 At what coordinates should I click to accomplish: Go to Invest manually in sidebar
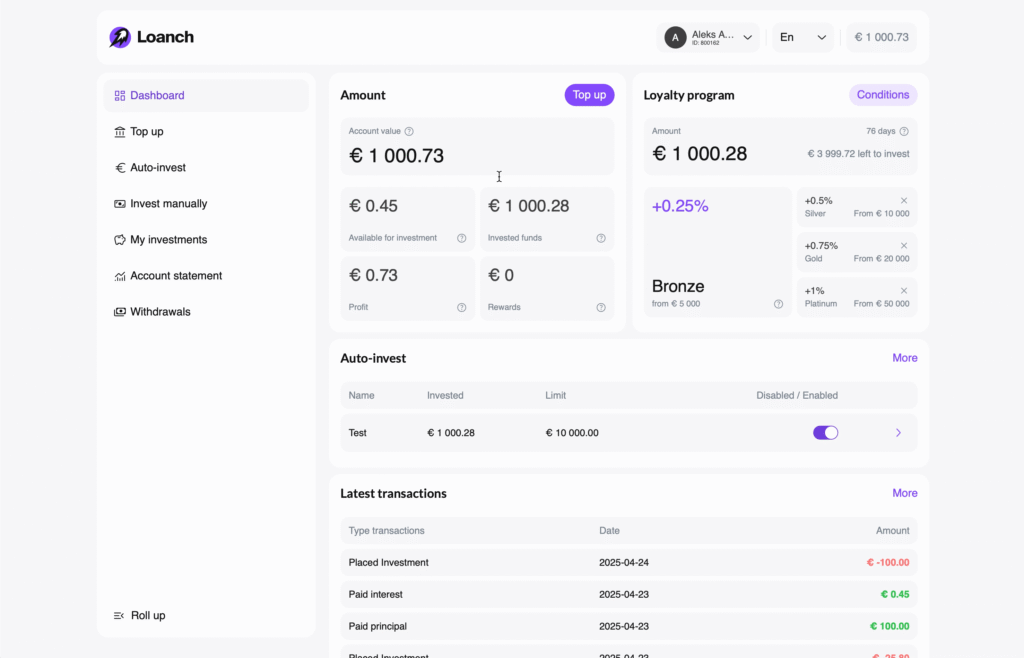[x=168, y=204]
